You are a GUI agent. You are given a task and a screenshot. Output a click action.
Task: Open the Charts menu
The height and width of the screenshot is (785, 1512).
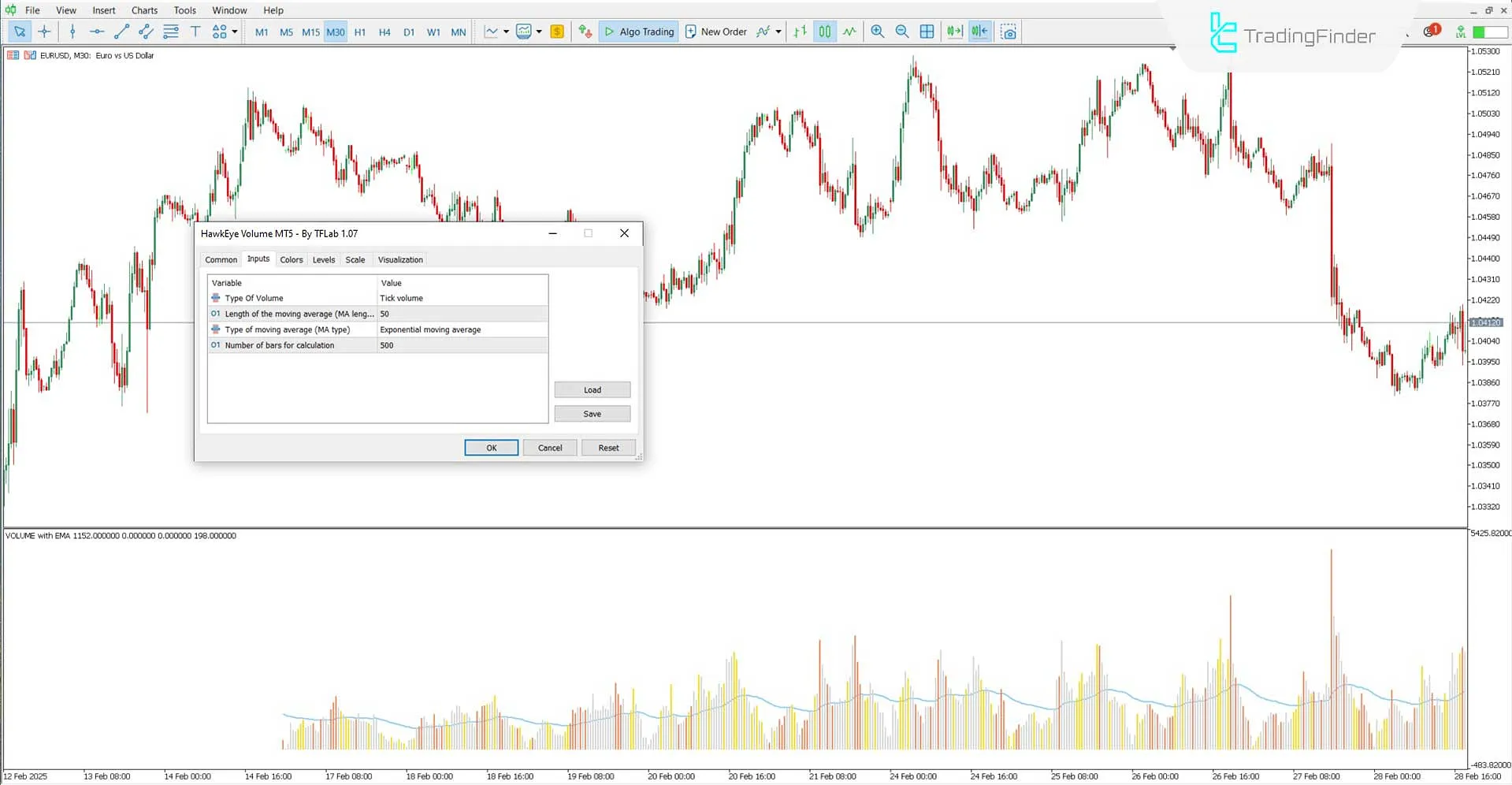[144, 10]
